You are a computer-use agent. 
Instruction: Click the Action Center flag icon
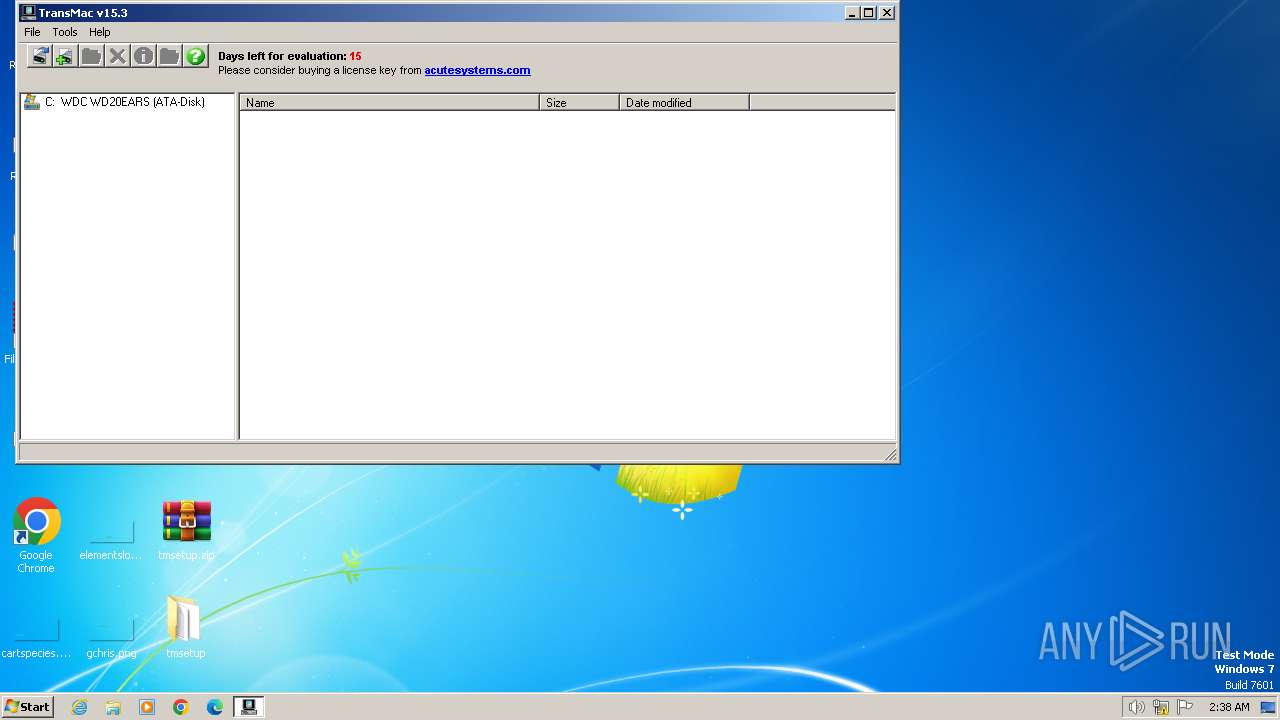[1186, 707]
